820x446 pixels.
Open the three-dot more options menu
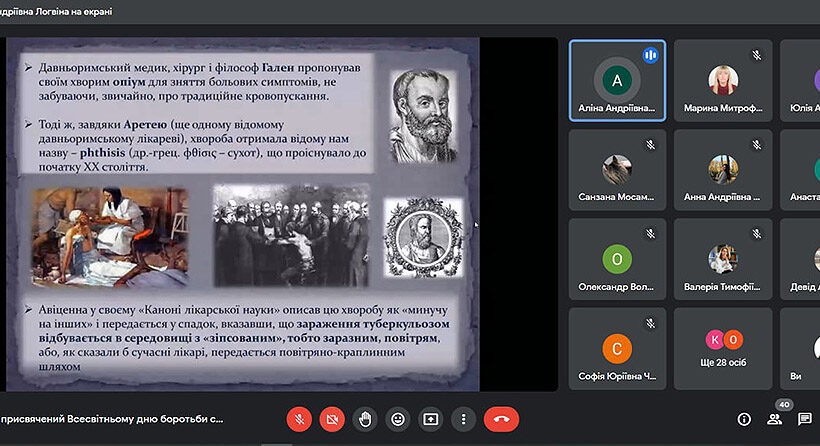click(463, 419)
